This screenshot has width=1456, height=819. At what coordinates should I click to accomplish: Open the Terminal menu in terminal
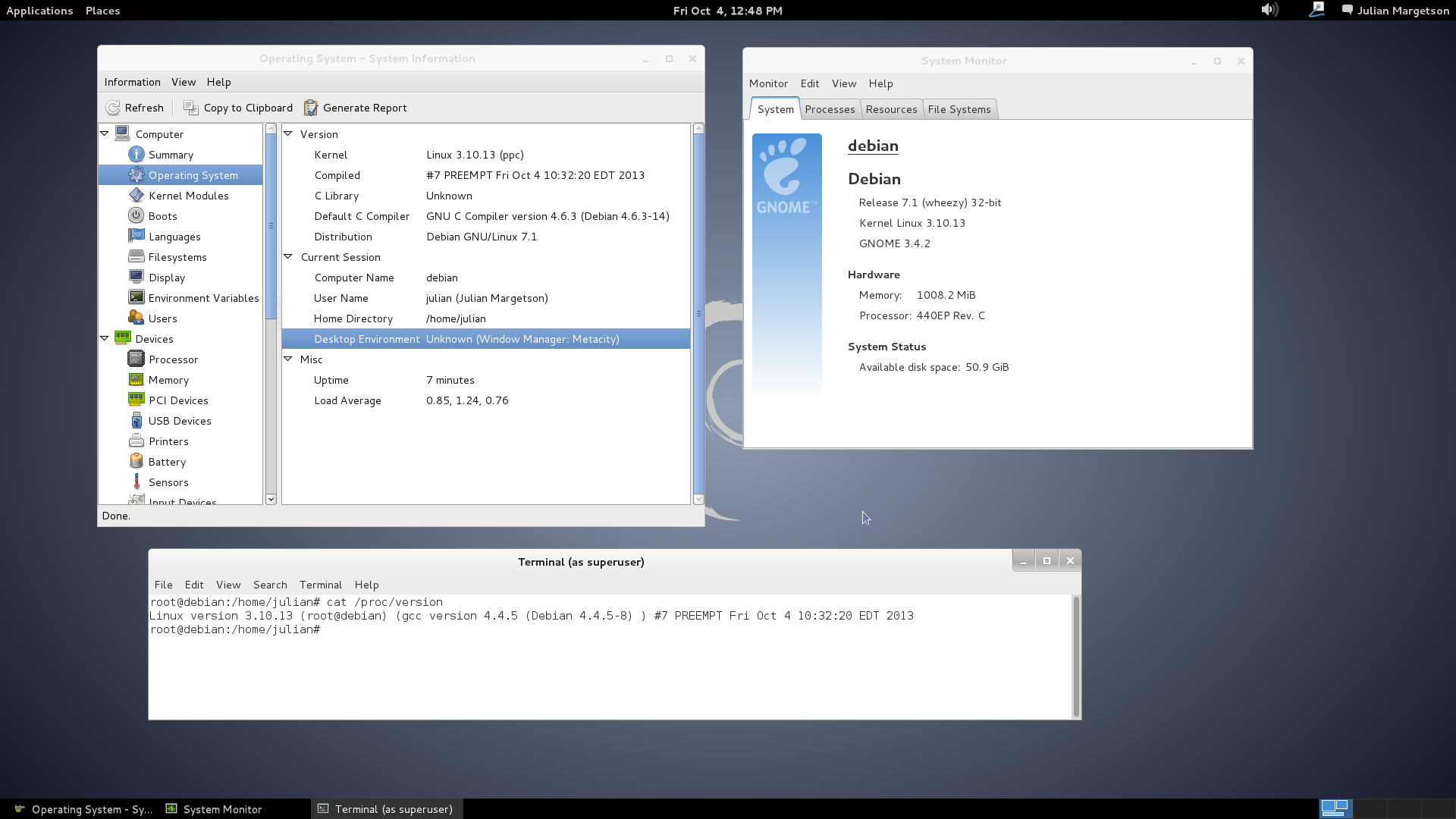[x=320, y=585]
